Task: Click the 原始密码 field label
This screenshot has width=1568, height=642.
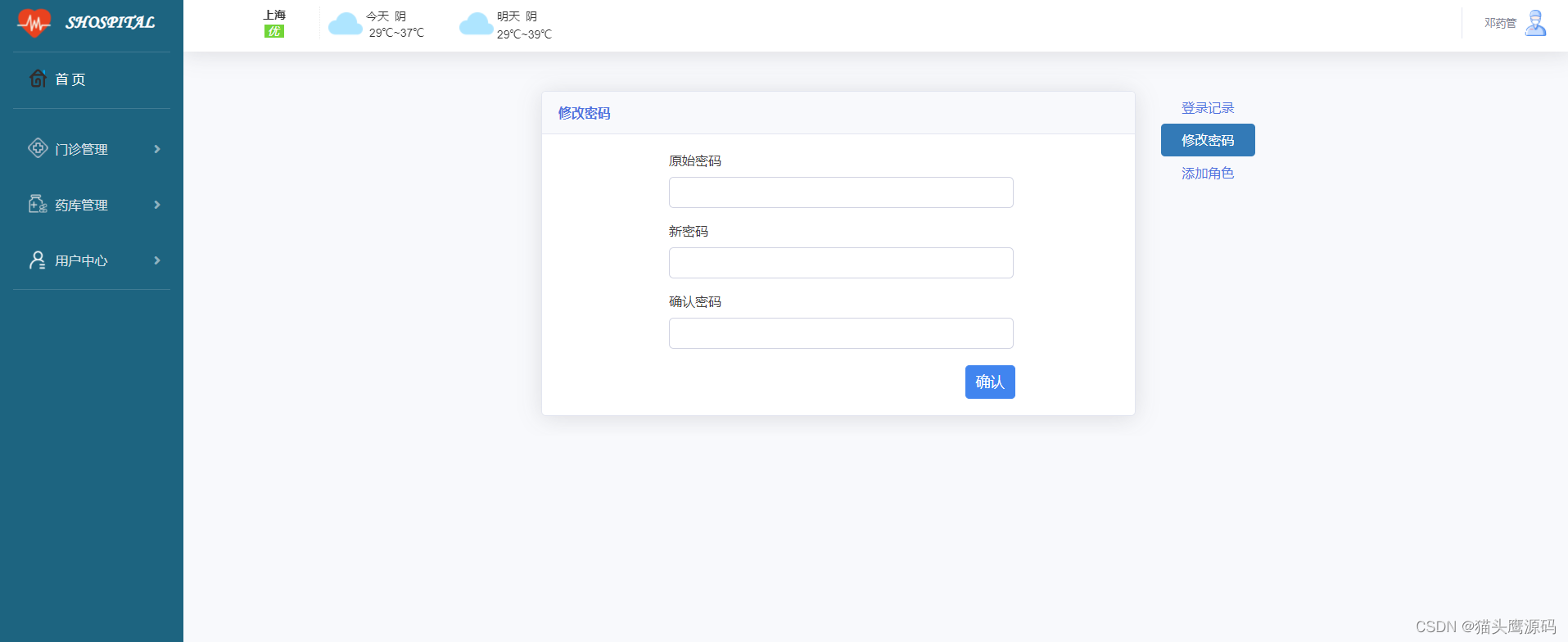Action: point(695,161)
